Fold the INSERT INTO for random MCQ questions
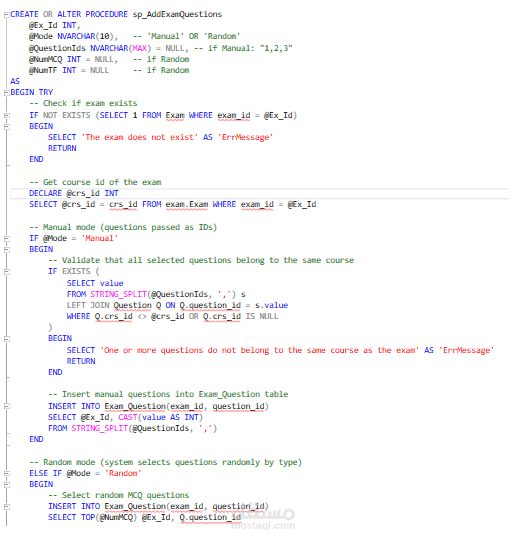The width and height of the screenshot is (527, 542). (x=7, y=507)
